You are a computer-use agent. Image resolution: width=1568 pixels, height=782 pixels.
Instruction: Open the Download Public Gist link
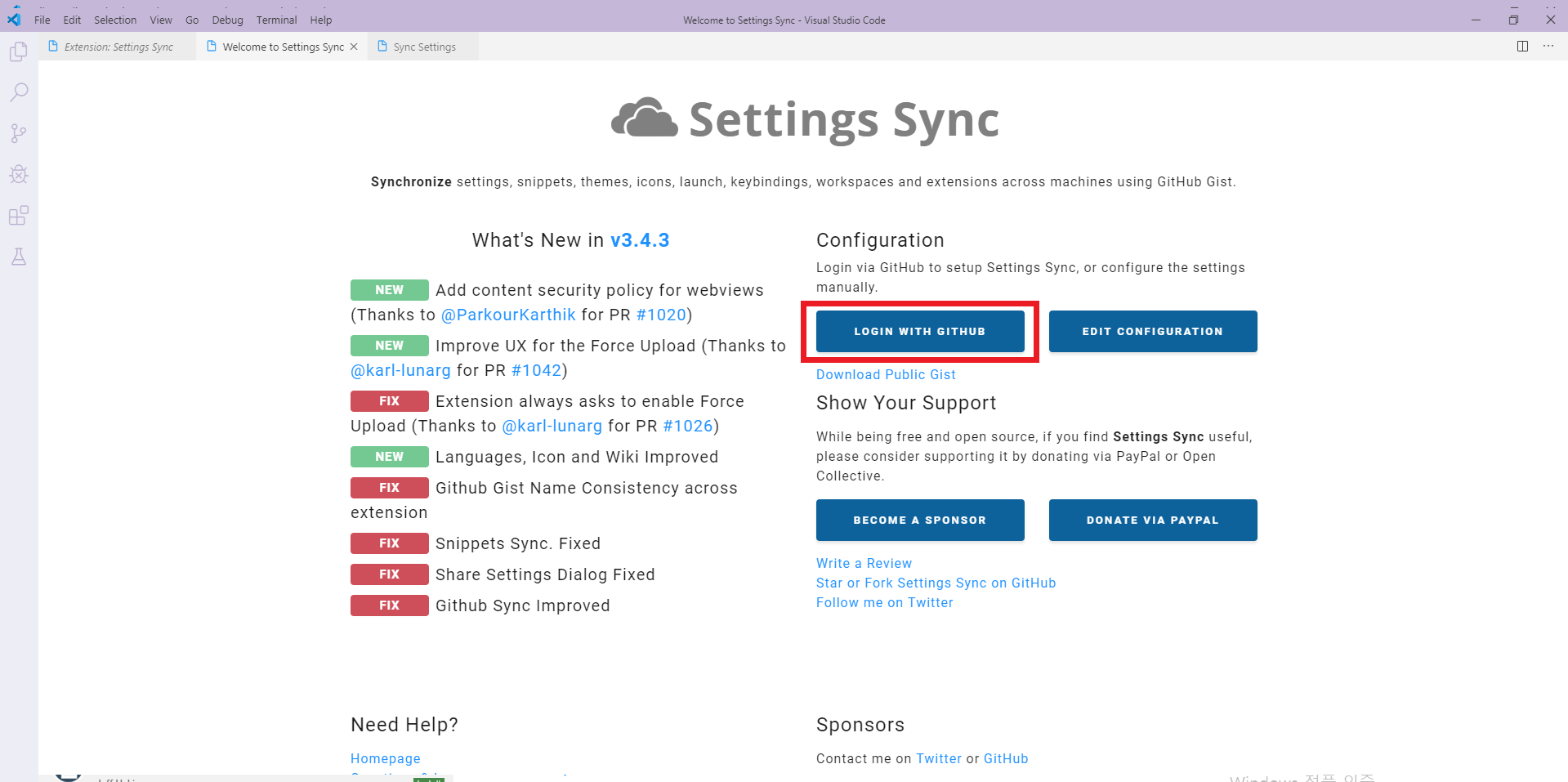pos(886,374)
